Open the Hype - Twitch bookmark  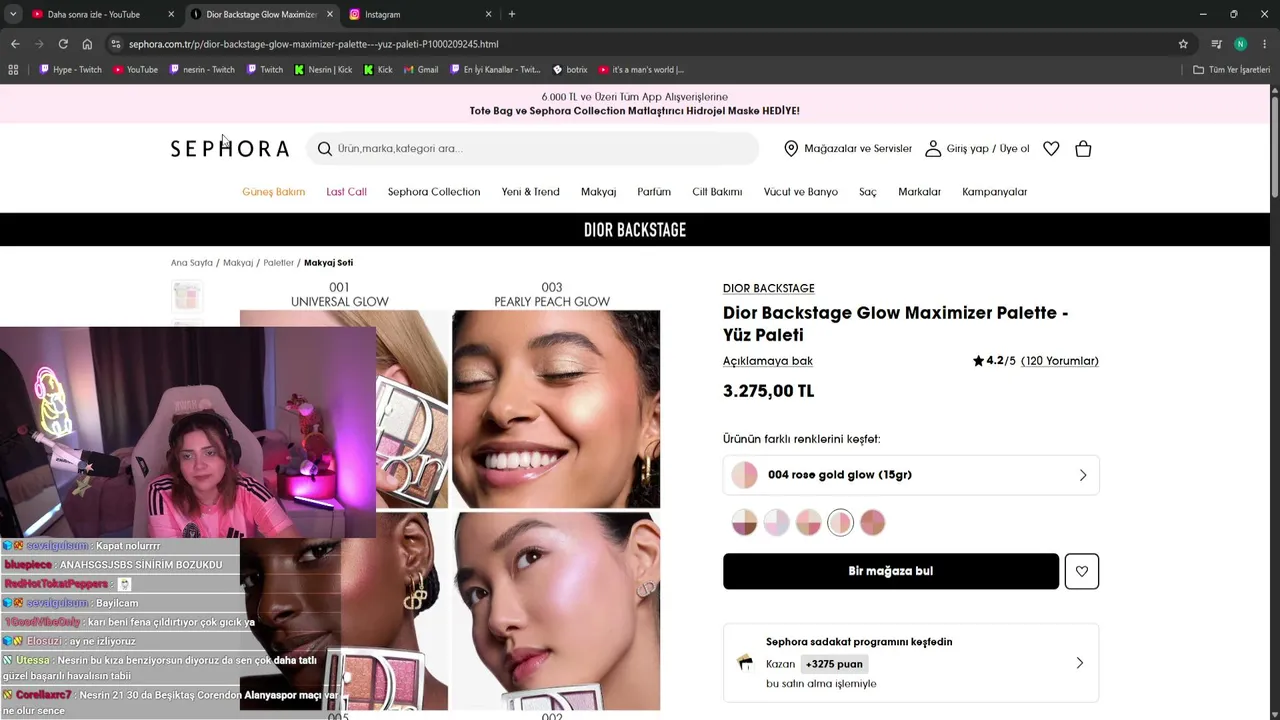[70, 70]
